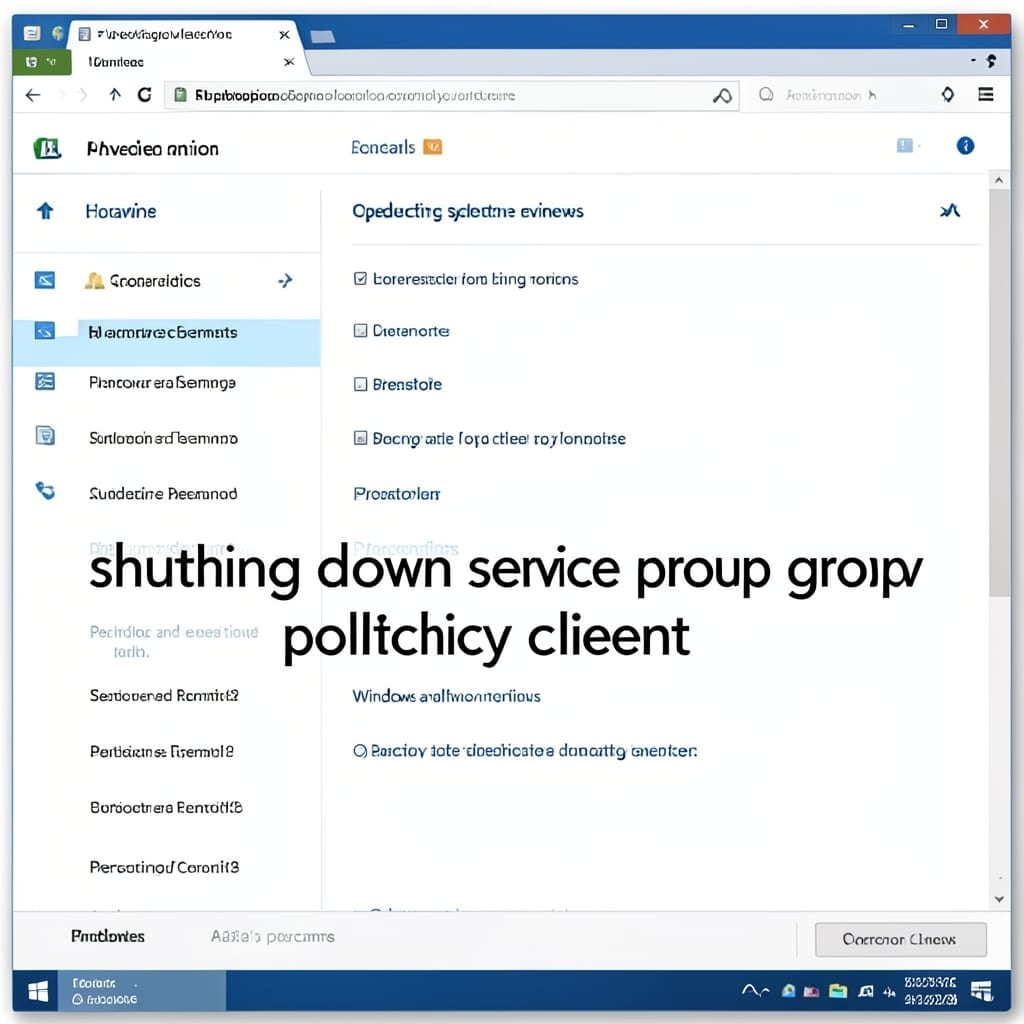Click the scrollbar up arrow
Screen dimensions: 1024x1024
point(999,180)
